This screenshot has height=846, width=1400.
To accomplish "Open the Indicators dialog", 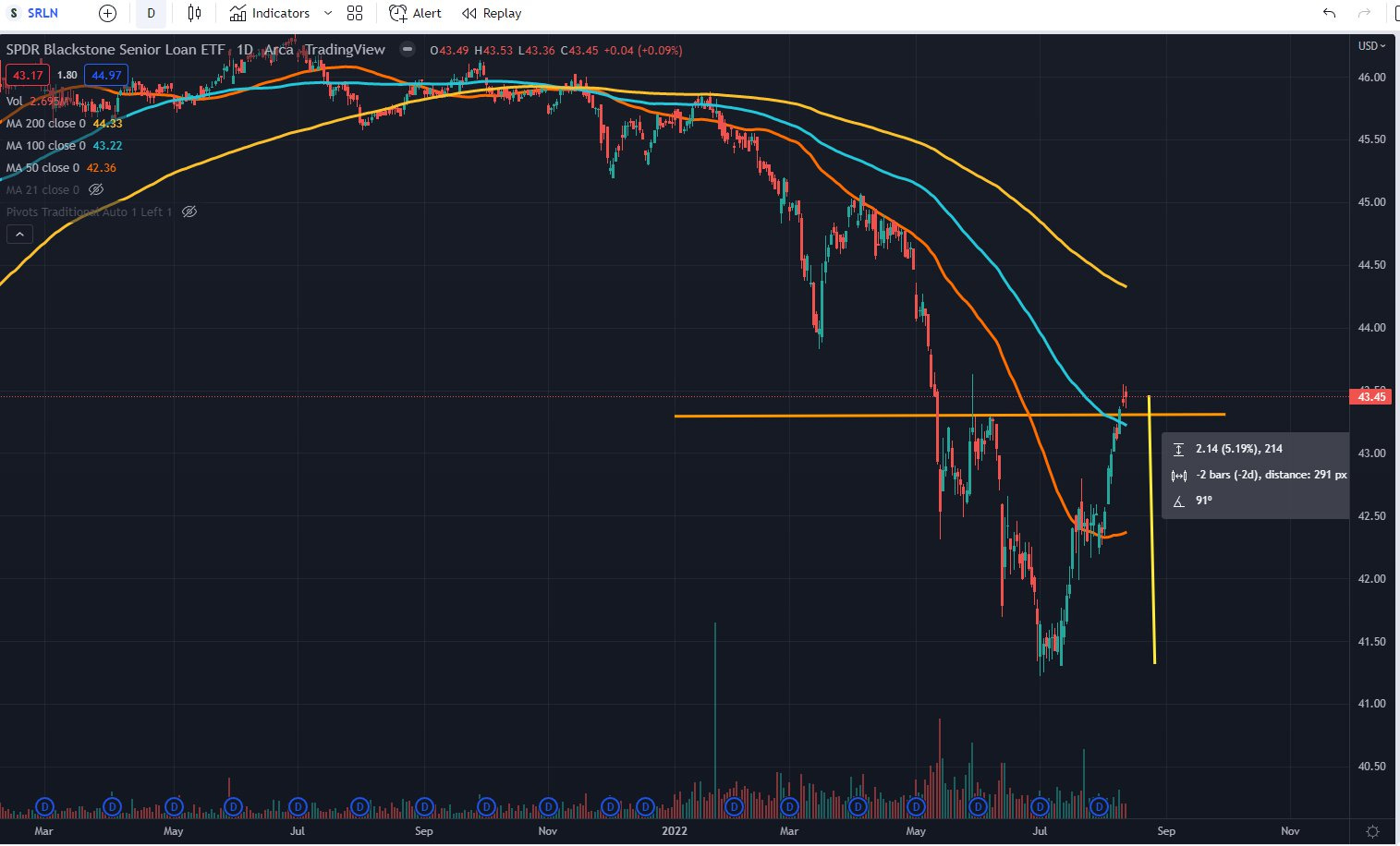I will click(x=270, y=13).
